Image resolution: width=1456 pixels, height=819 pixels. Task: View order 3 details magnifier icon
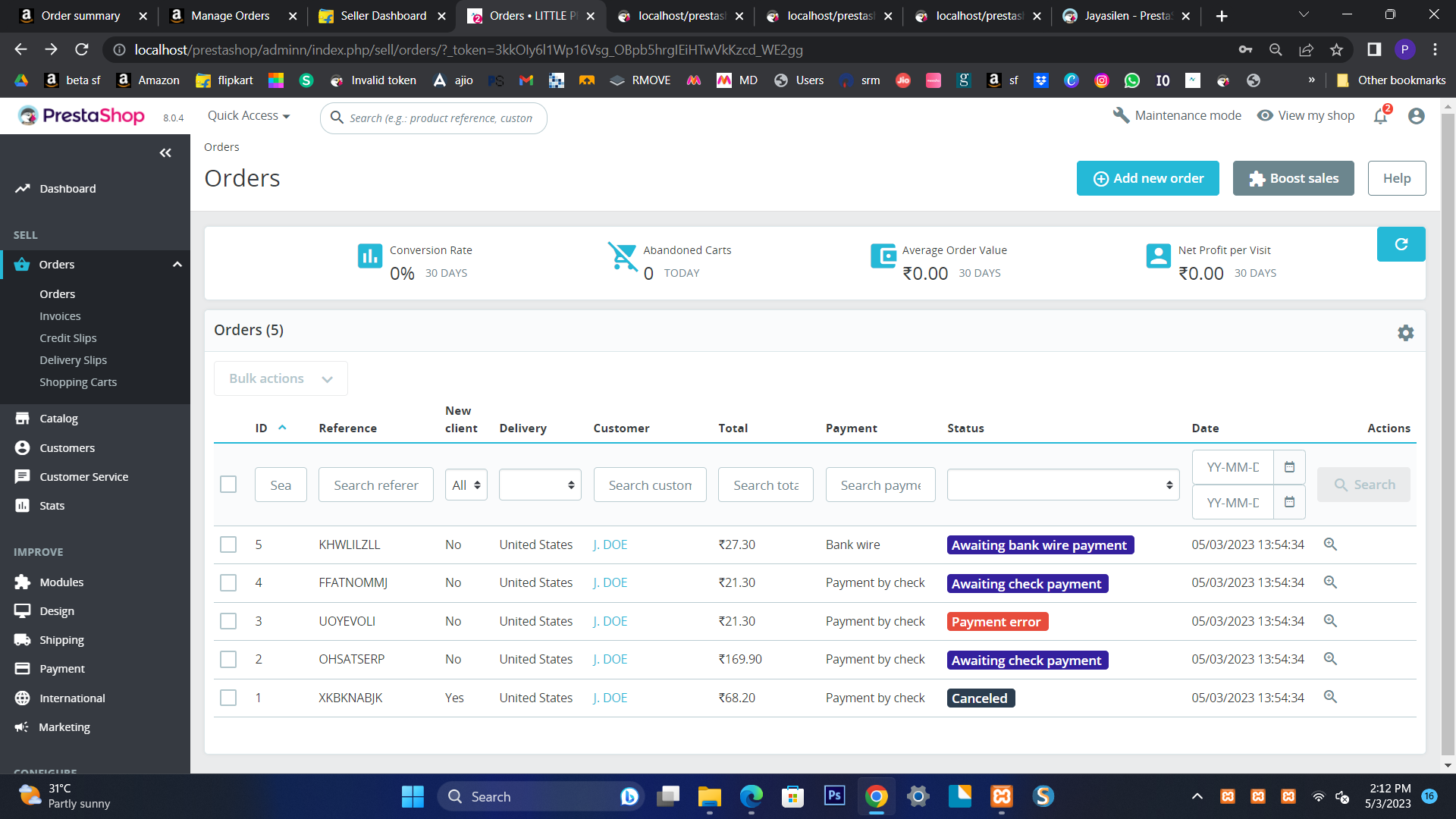1330,621
